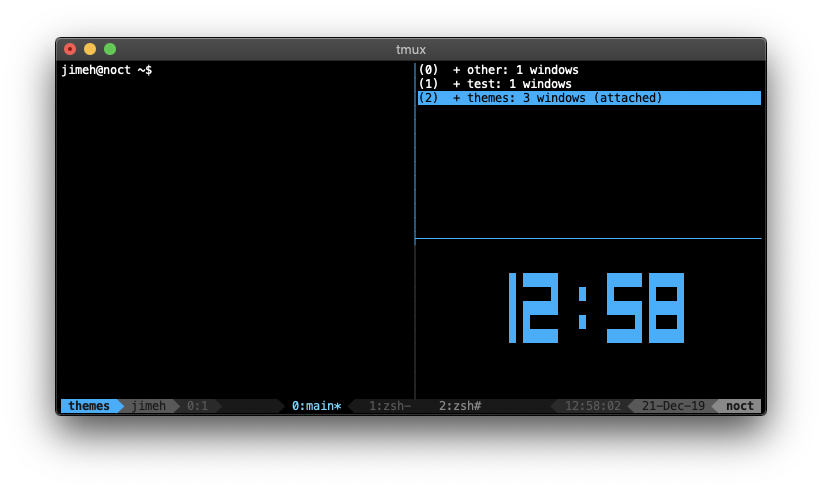Minimize the tmux window with yellow button
Image resolution: width=822 pixels, height=489 pixels.
tap(90, 49)
